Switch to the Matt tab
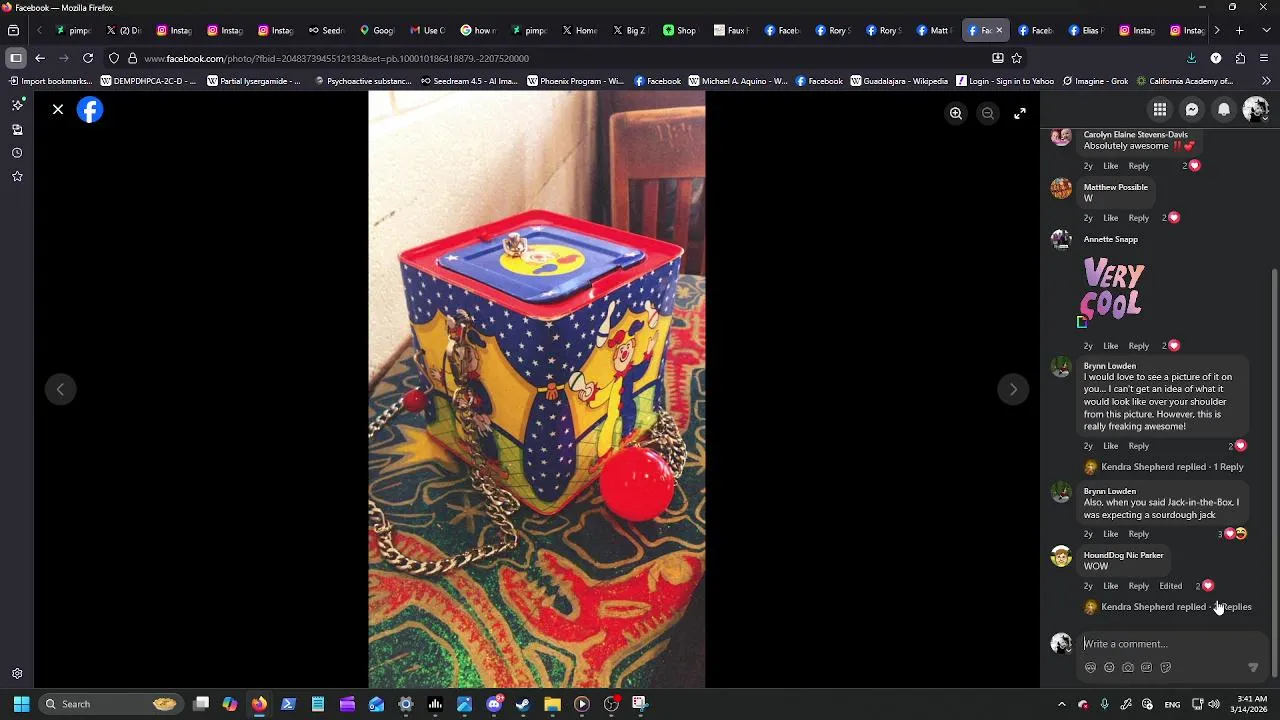The image size is (1280, 720). pos(933,30)
